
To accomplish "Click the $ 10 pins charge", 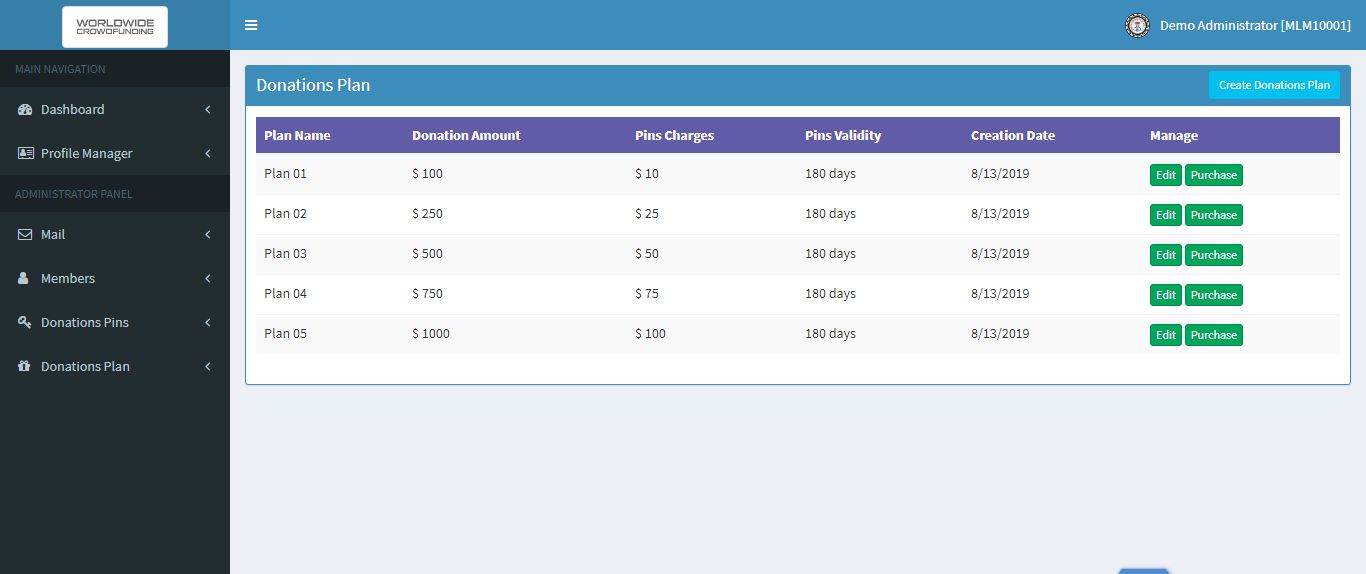I will point(647,173).
